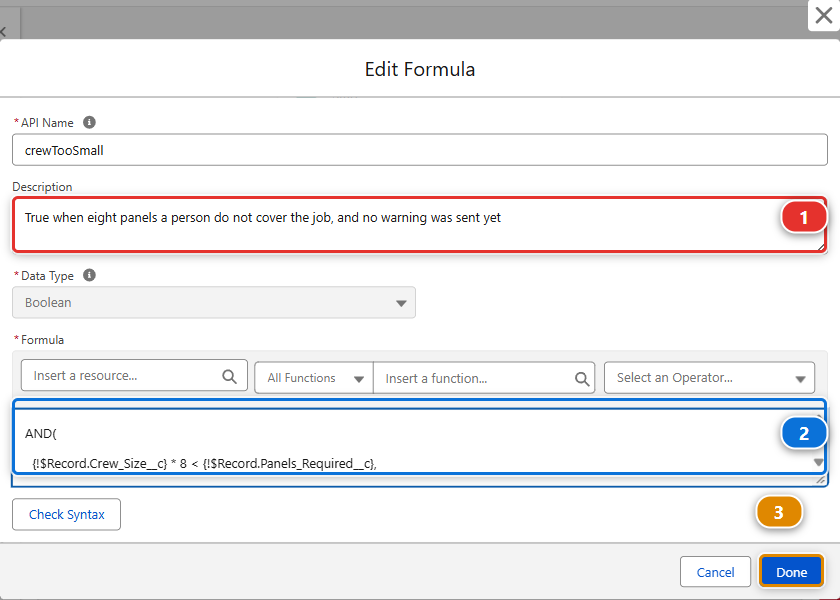Click the Edit Formula dialog title
840x600 pixels.
click(419, 69)
